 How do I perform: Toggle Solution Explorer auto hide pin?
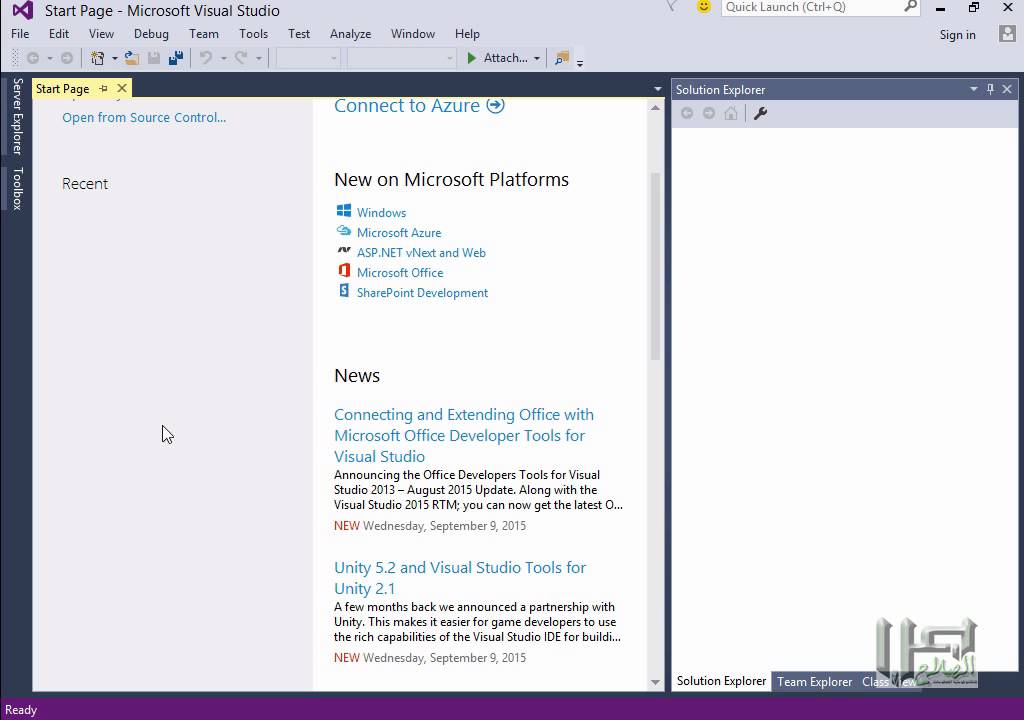pos(990,89)
